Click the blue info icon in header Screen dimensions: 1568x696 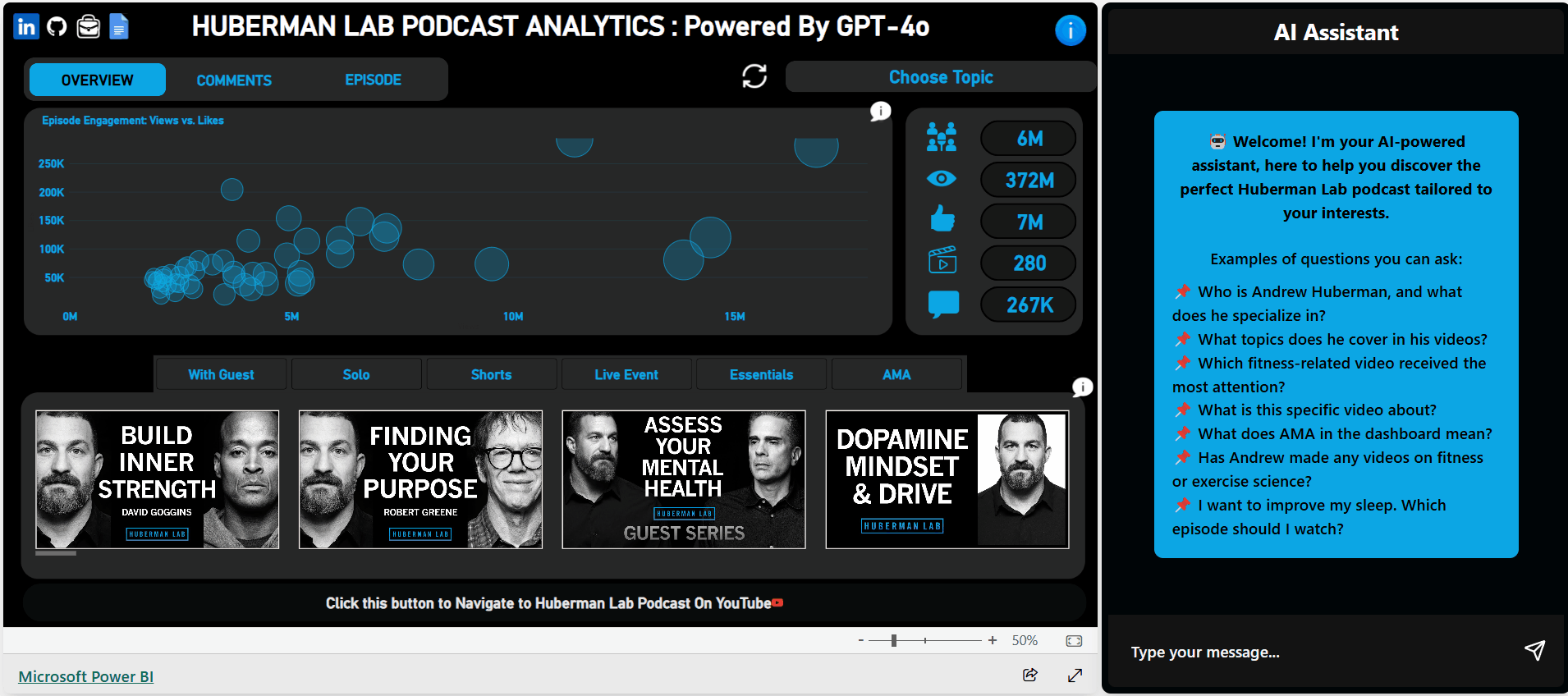1070,30
